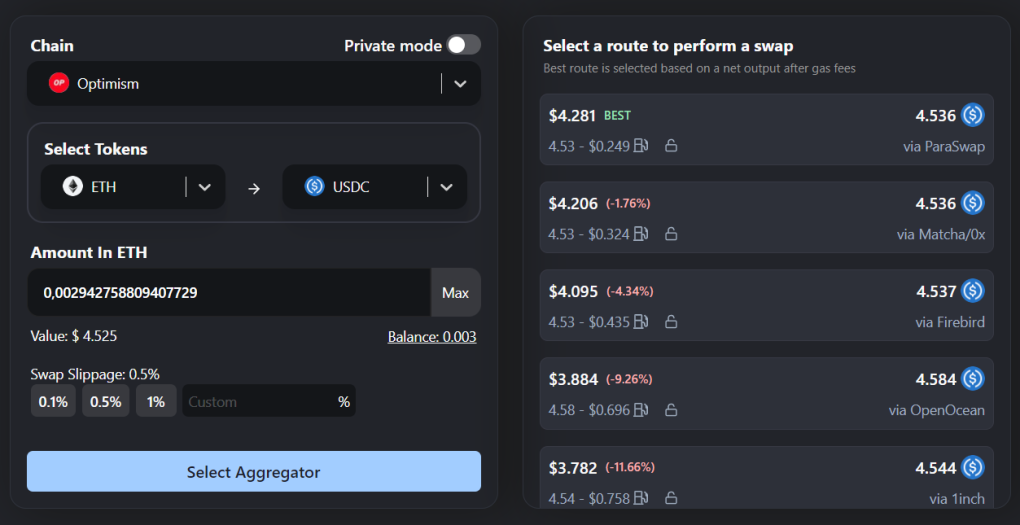
Task: Set swap slippage to 0.1%
Action: click(x=53, y=401)
